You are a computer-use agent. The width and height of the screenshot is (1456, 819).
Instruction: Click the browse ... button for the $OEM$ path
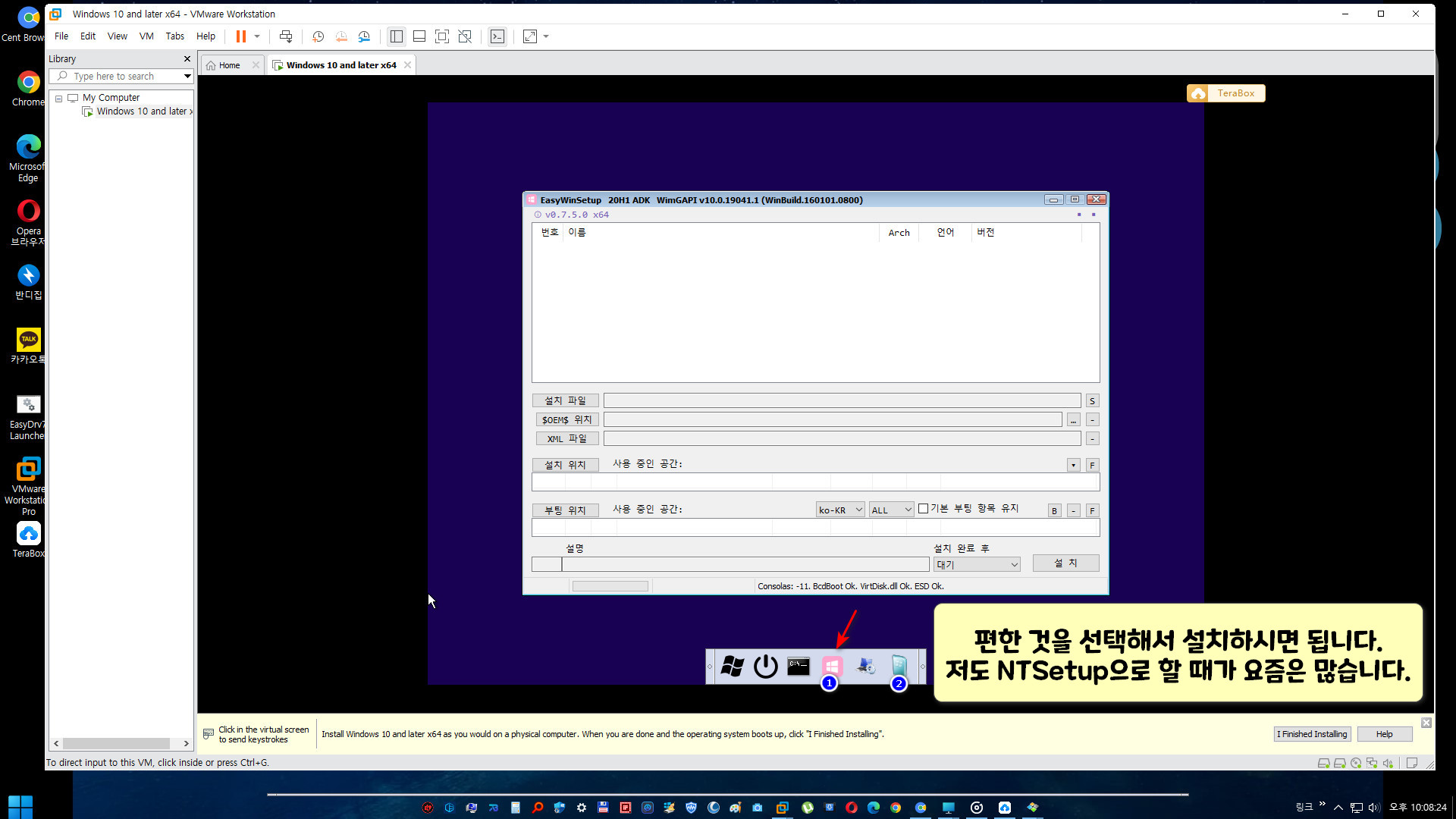(1073, 420)
